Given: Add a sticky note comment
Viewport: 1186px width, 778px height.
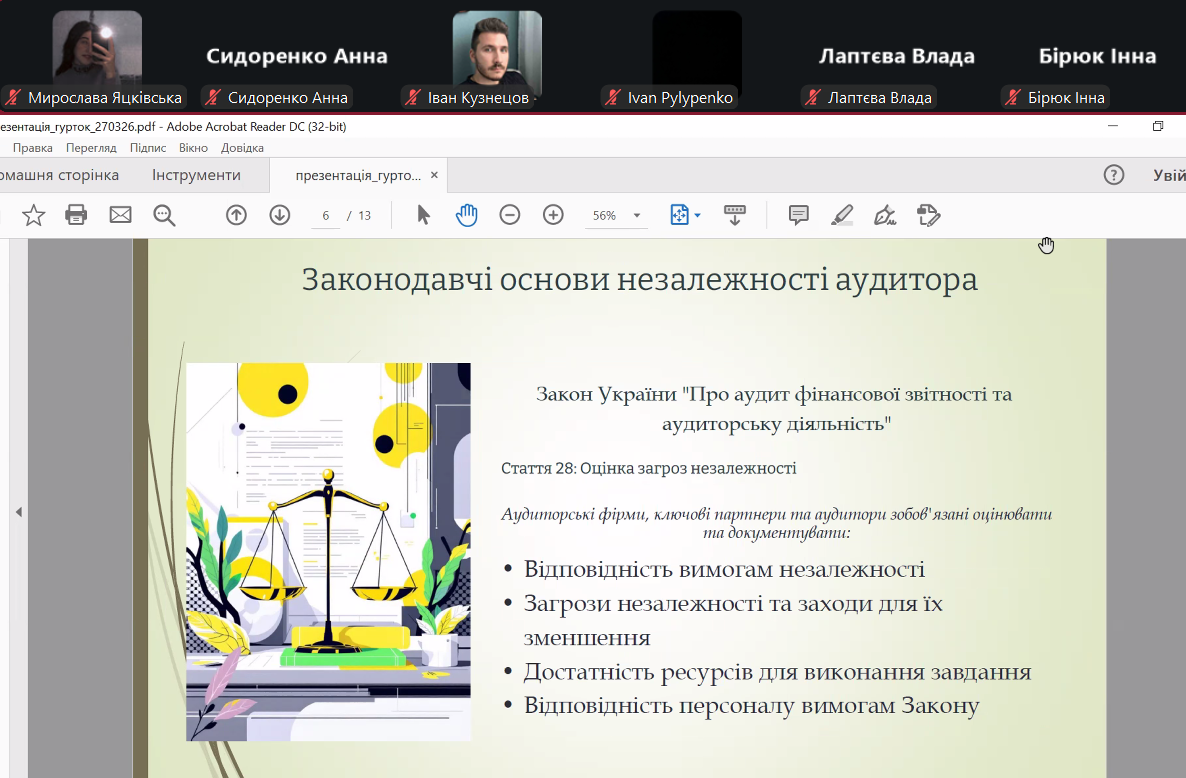Looking at the screenshot, I should 798,215.
